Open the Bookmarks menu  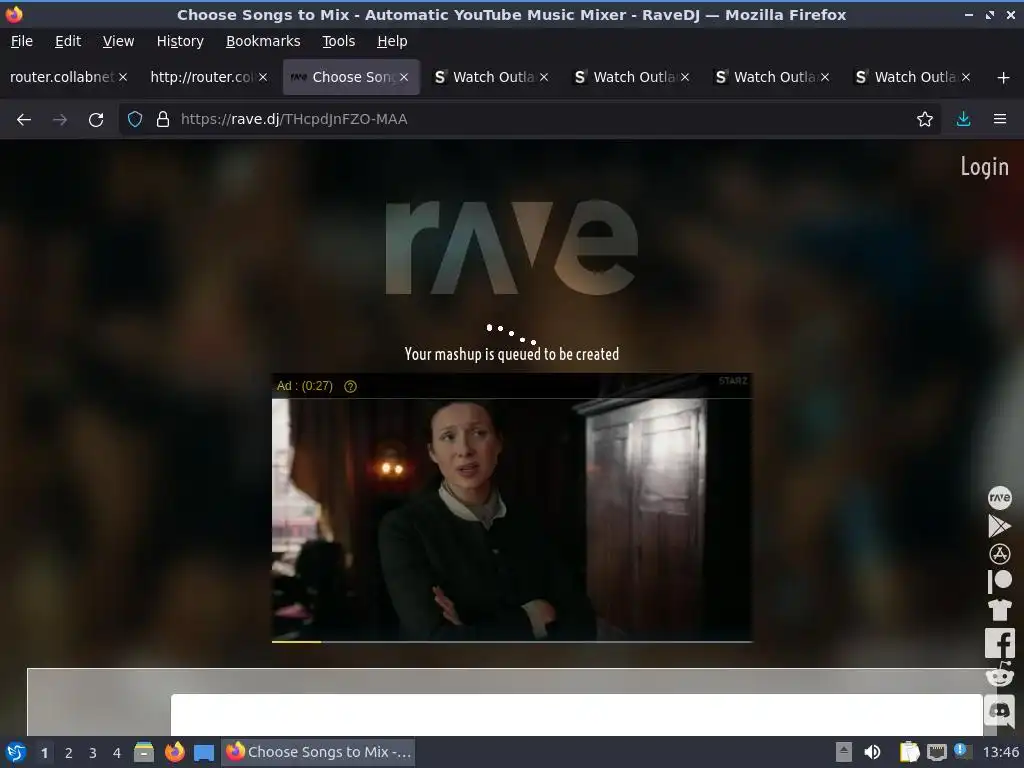click(x=263, y=41)
